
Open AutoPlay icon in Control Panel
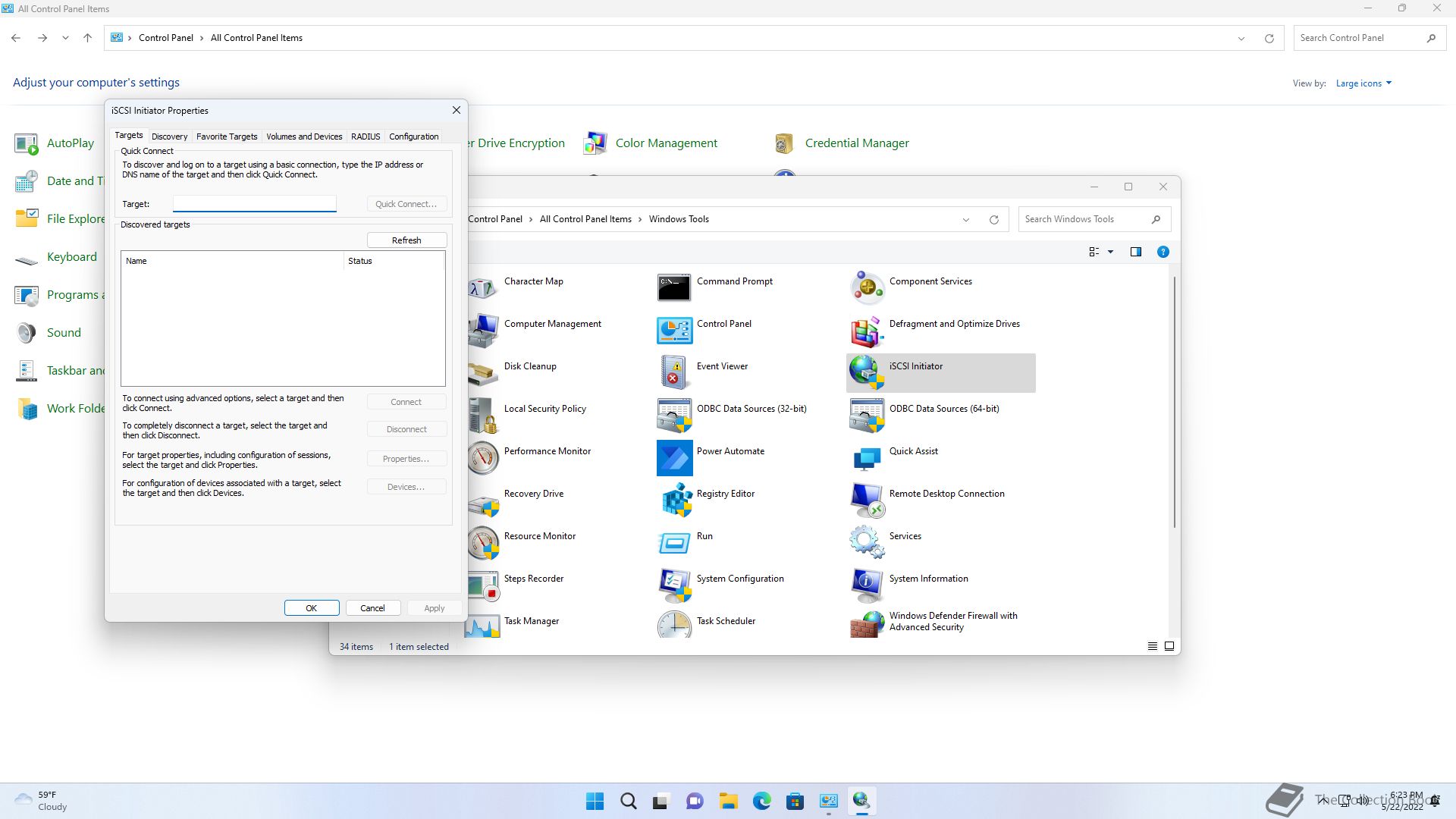26,143
